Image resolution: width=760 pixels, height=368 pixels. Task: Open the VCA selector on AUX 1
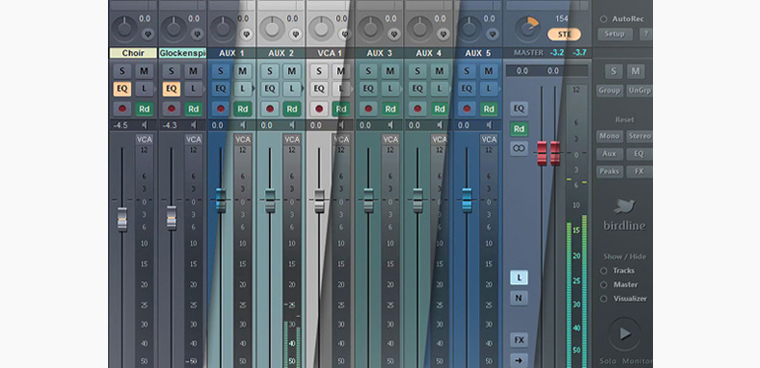click(x=242, y=140)
